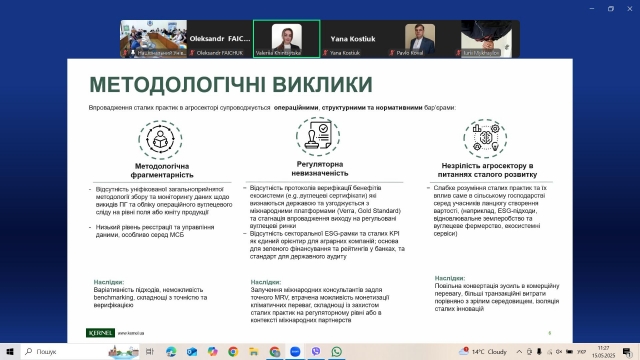Expand the hidden system tray icons chevron
This screenshot has width=640, height=360.
click(x=519, y=351)
